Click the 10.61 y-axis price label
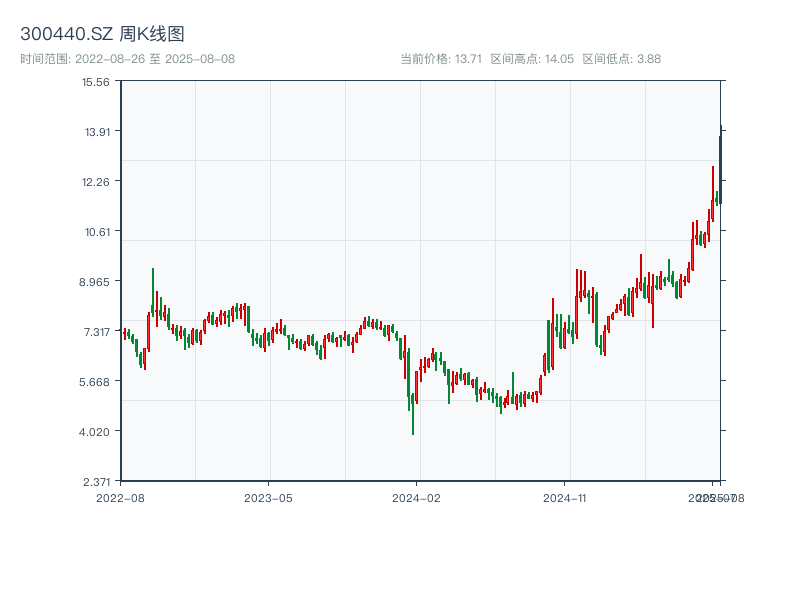The height and width of the screenshot is (600, 800). click(96, 231)
